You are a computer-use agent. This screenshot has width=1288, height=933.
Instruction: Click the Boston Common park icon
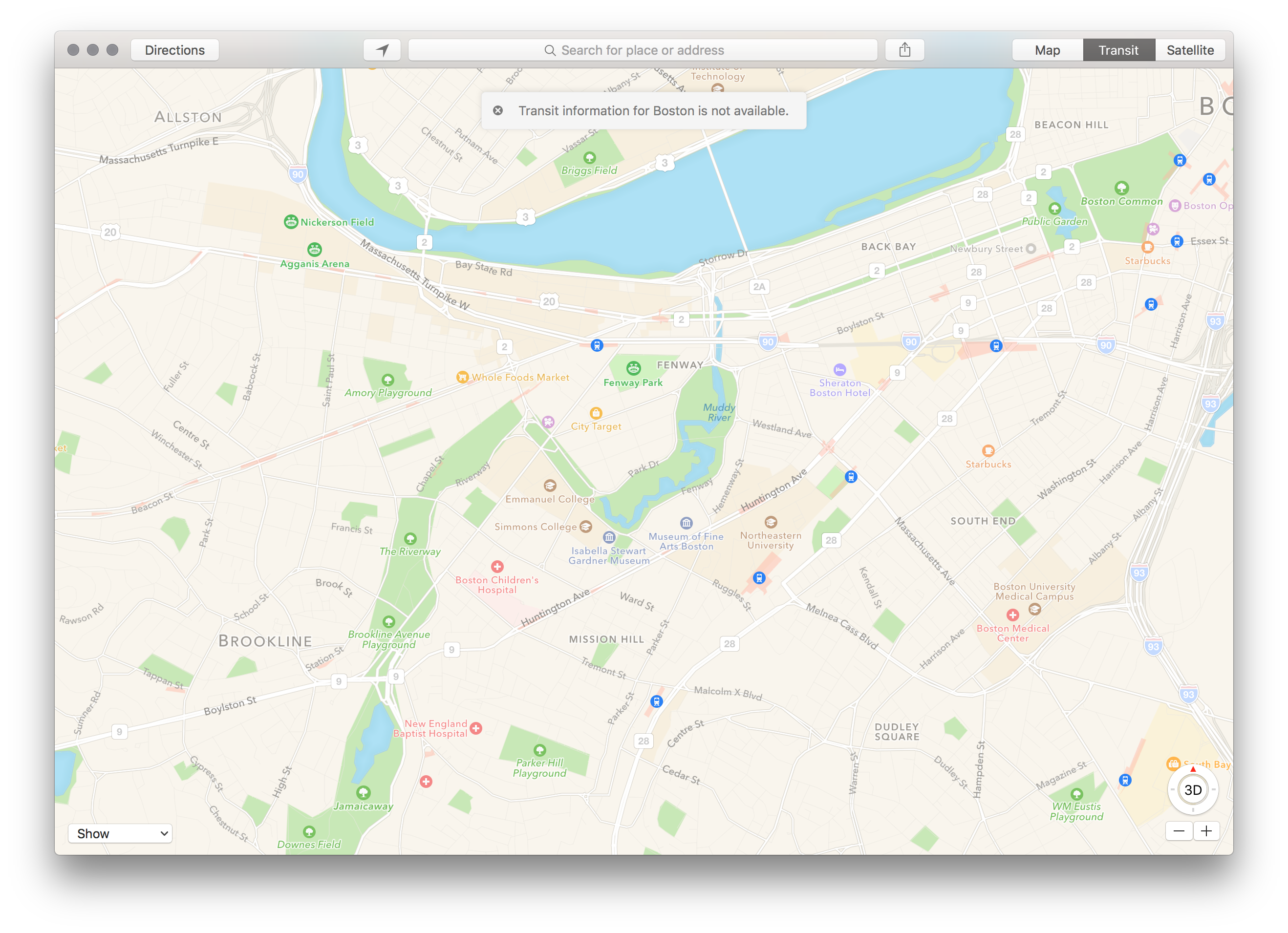1121,188
